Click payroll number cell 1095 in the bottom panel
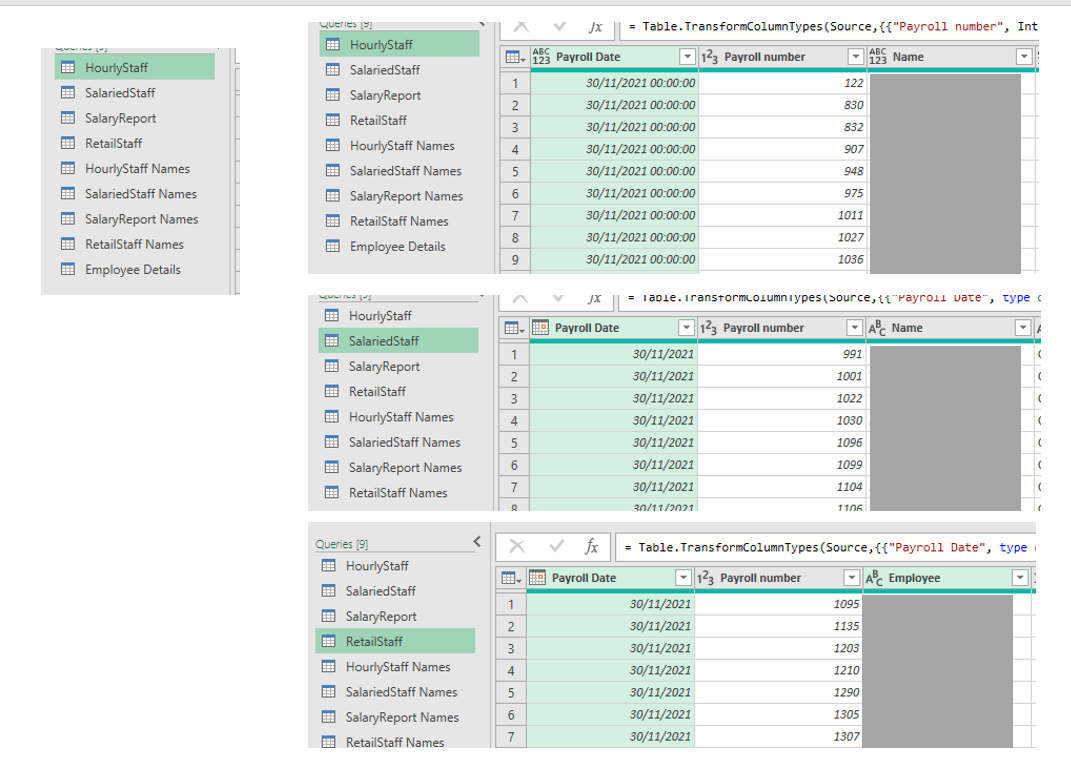This screenshot has height=759, width=1071. [x=779, y=604]
